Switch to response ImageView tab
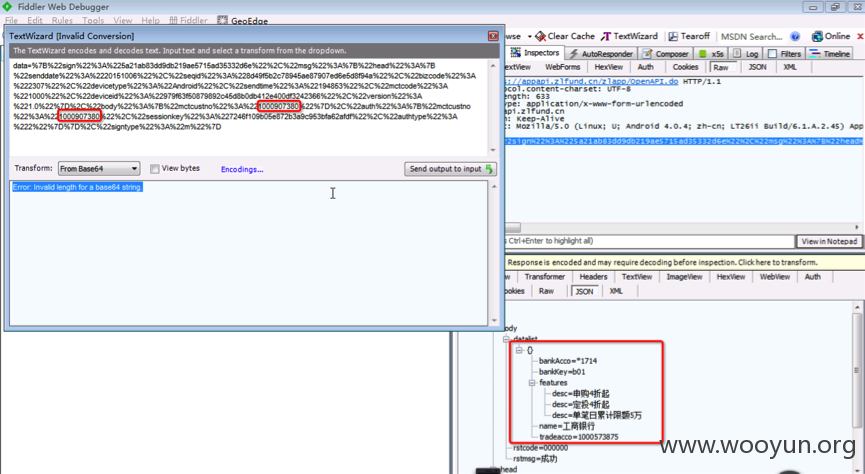This screenshot has height=474, width=865. click(684, 277)
